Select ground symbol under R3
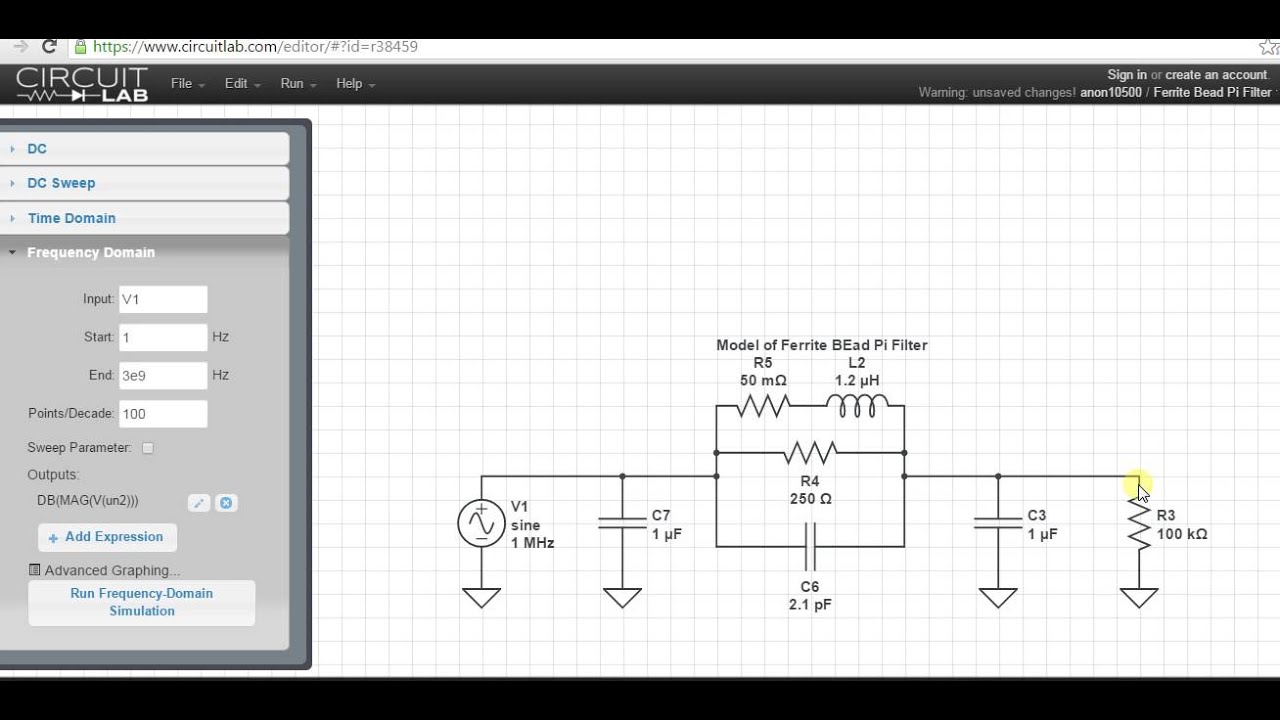Screen dimensions: 1280x720 click(x=1139, y=598)
